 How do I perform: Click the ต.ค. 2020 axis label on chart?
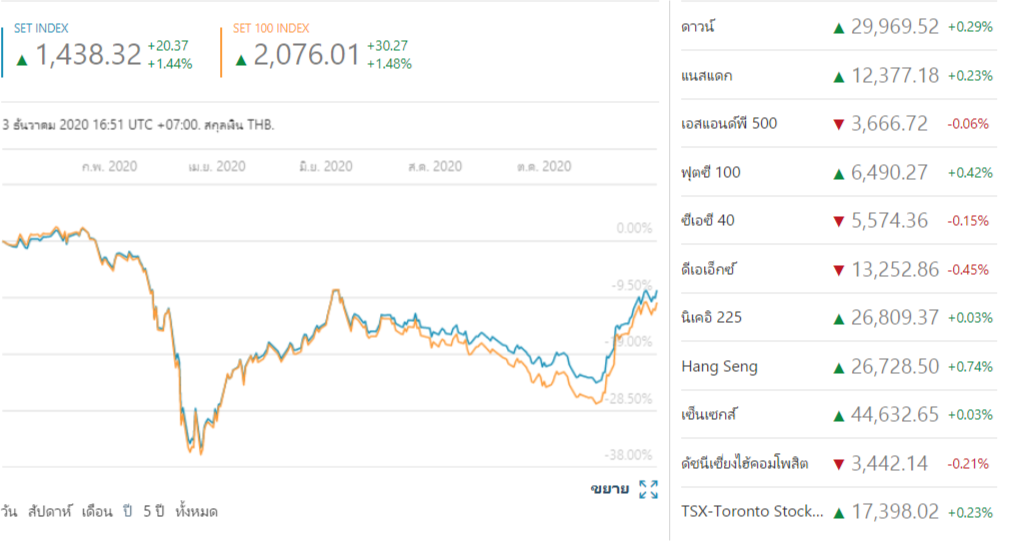544,166
